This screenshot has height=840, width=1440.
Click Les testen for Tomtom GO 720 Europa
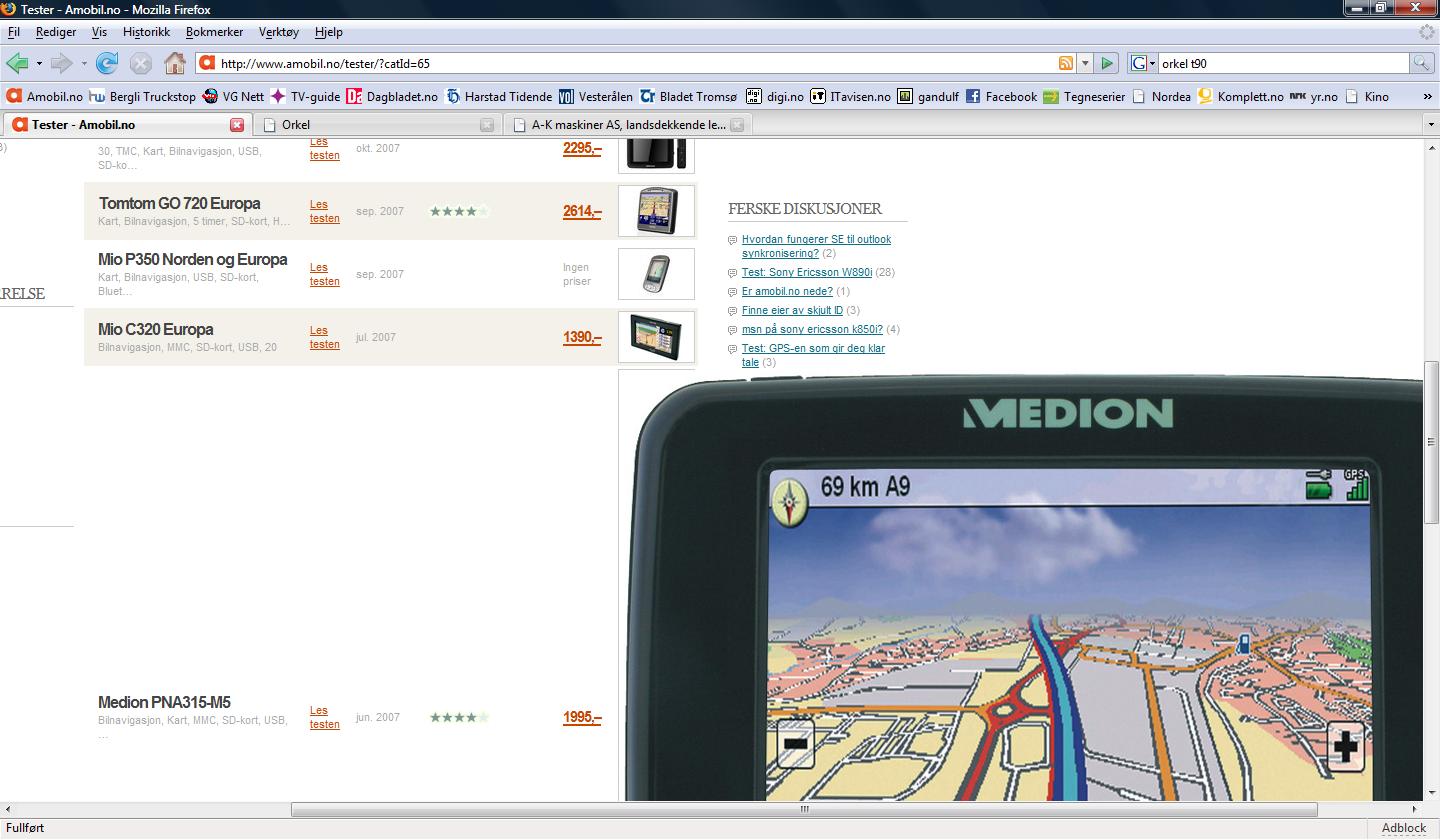tap(324, 211)
